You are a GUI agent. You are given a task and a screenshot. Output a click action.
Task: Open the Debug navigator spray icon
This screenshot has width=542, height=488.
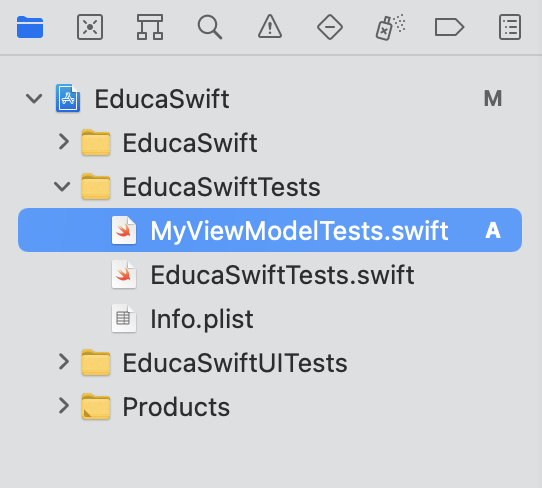pyautogui.click(x=390, y=27)
